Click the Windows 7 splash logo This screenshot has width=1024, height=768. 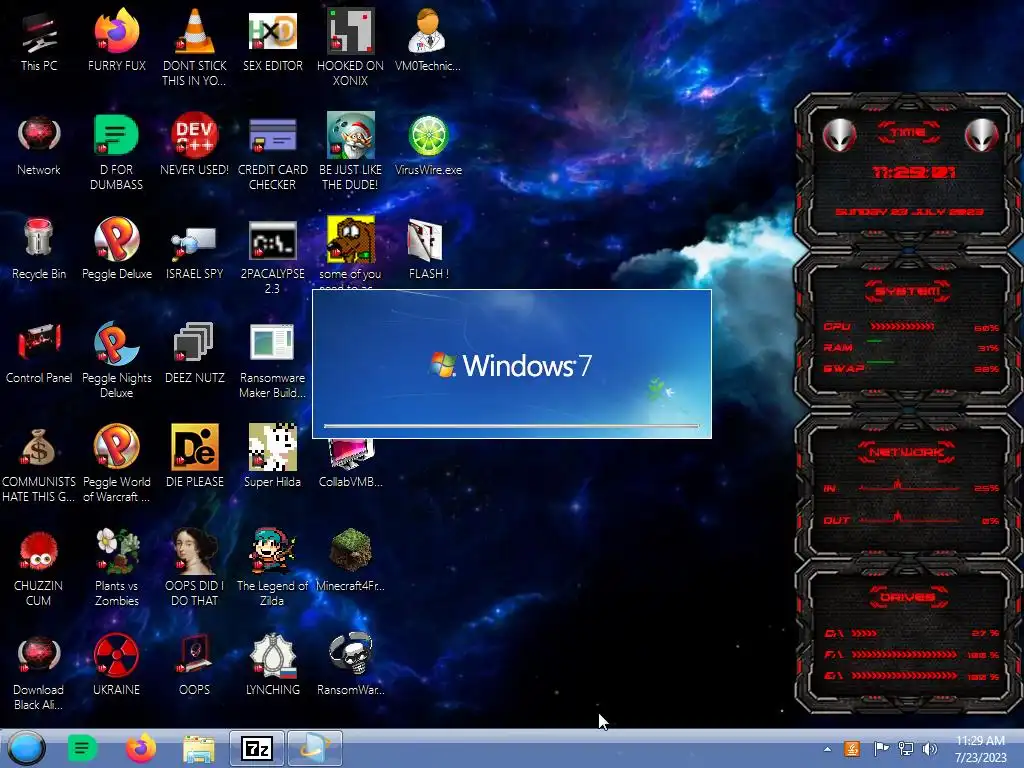[511, 364]
